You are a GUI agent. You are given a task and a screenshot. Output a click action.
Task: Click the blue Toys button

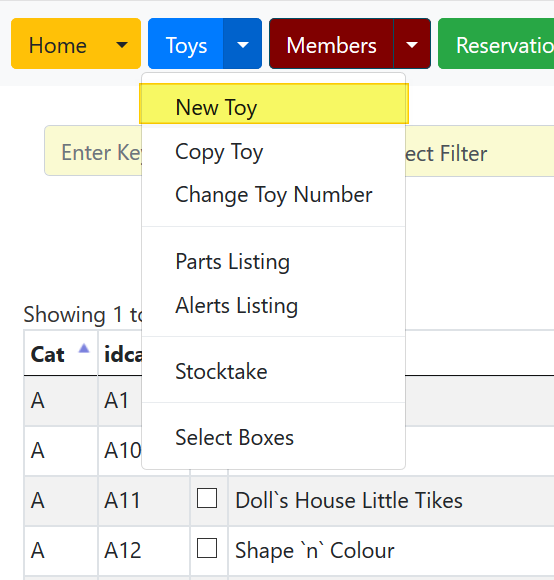coord(186,44)
